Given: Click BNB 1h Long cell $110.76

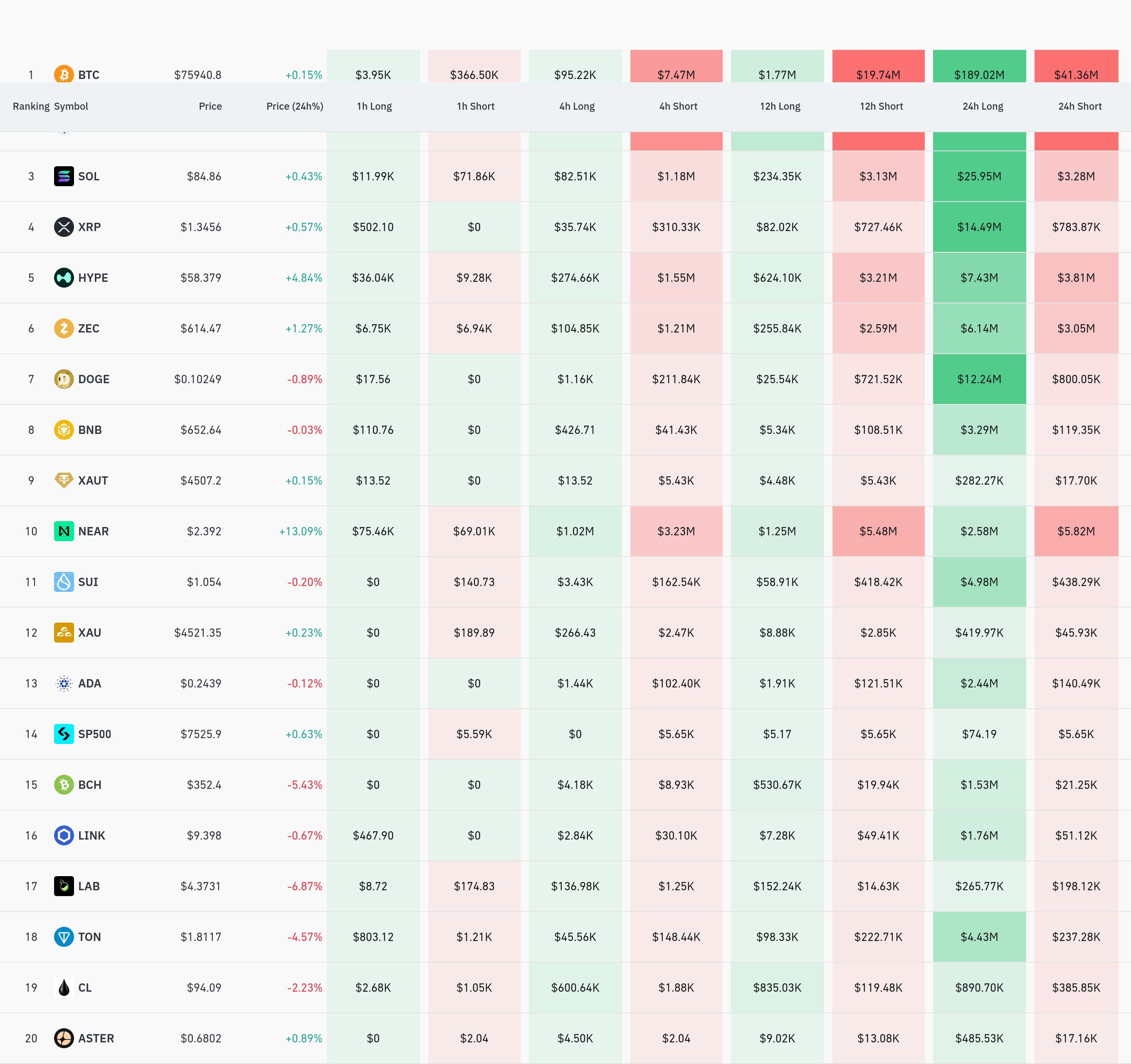Looking at the screenshot, I should point(373,429).
